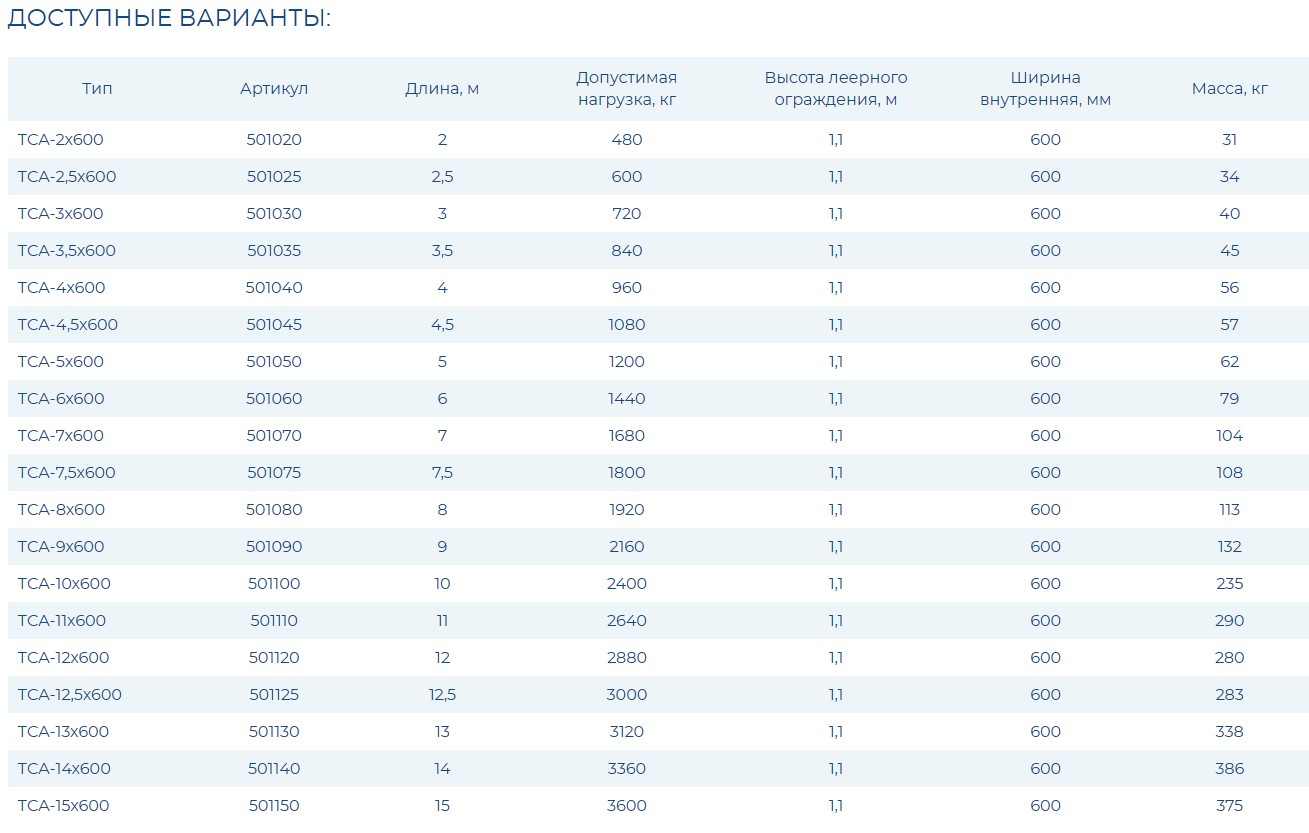Click the "ДОСТУПНЫЕ ВАРИАНТЫ:" heading
This screenshot has height=833, width=1309.
click(x=169, y=19)
